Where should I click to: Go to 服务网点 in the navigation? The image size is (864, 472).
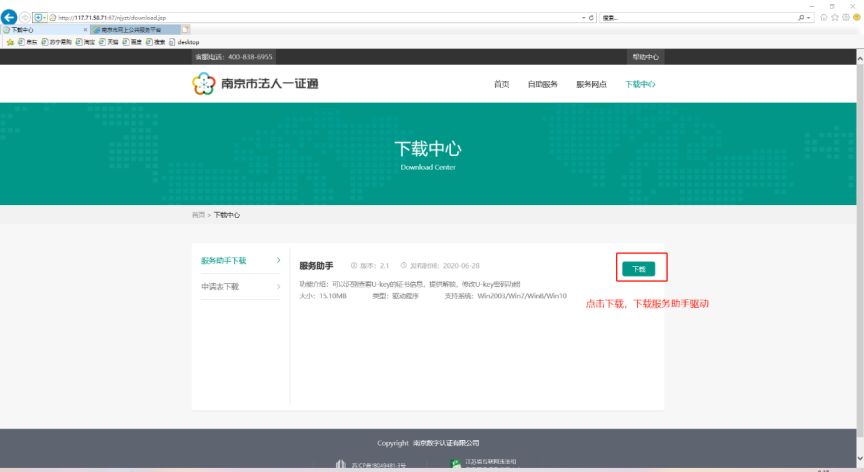click(x=591, y=84)
